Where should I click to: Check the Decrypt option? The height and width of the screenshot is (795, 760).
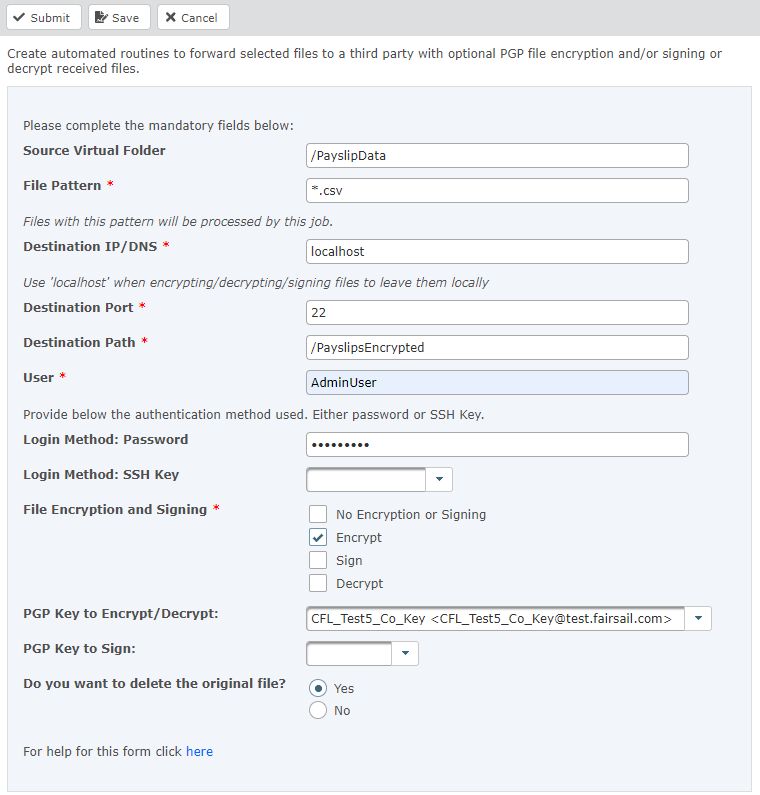pyautogui.click(x=318, y=583)
